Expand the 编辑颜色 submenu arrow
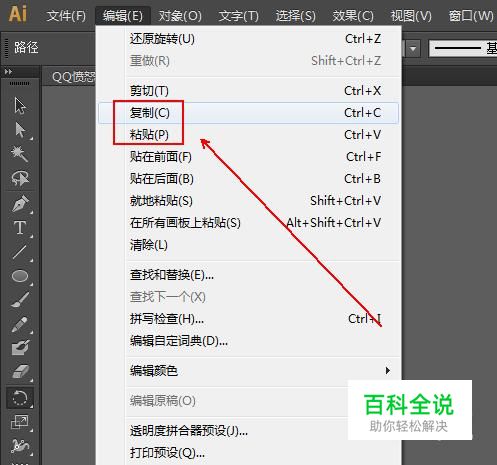497x465 pixels. (387, 370)
